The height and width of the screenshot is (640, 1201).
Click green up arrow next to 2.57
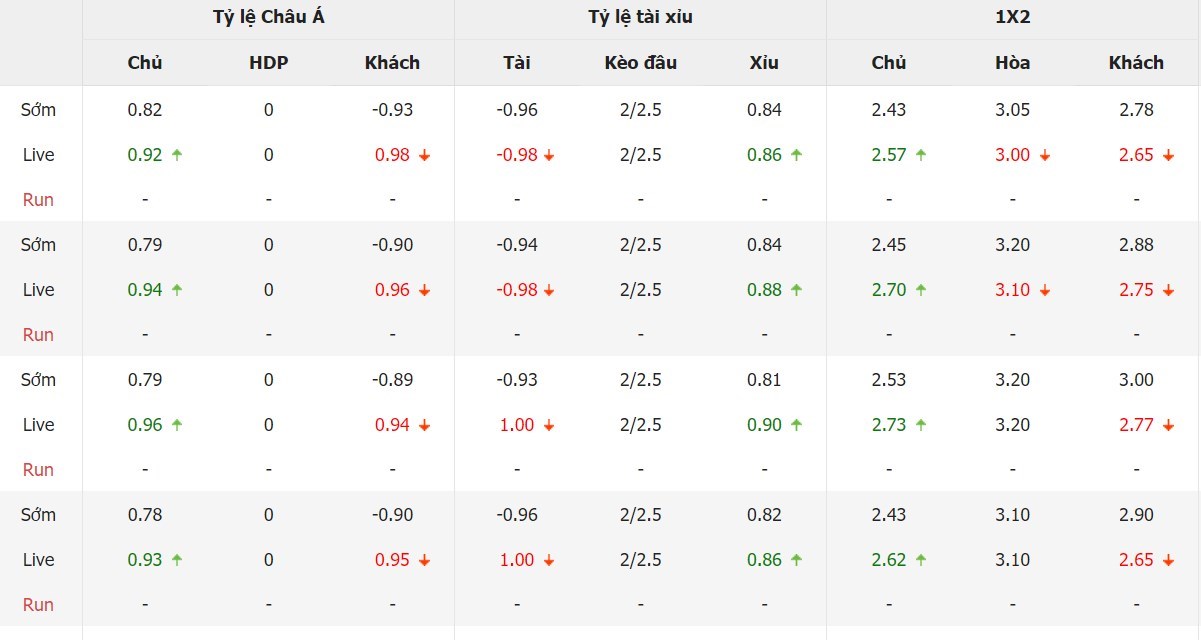[920, 155]
